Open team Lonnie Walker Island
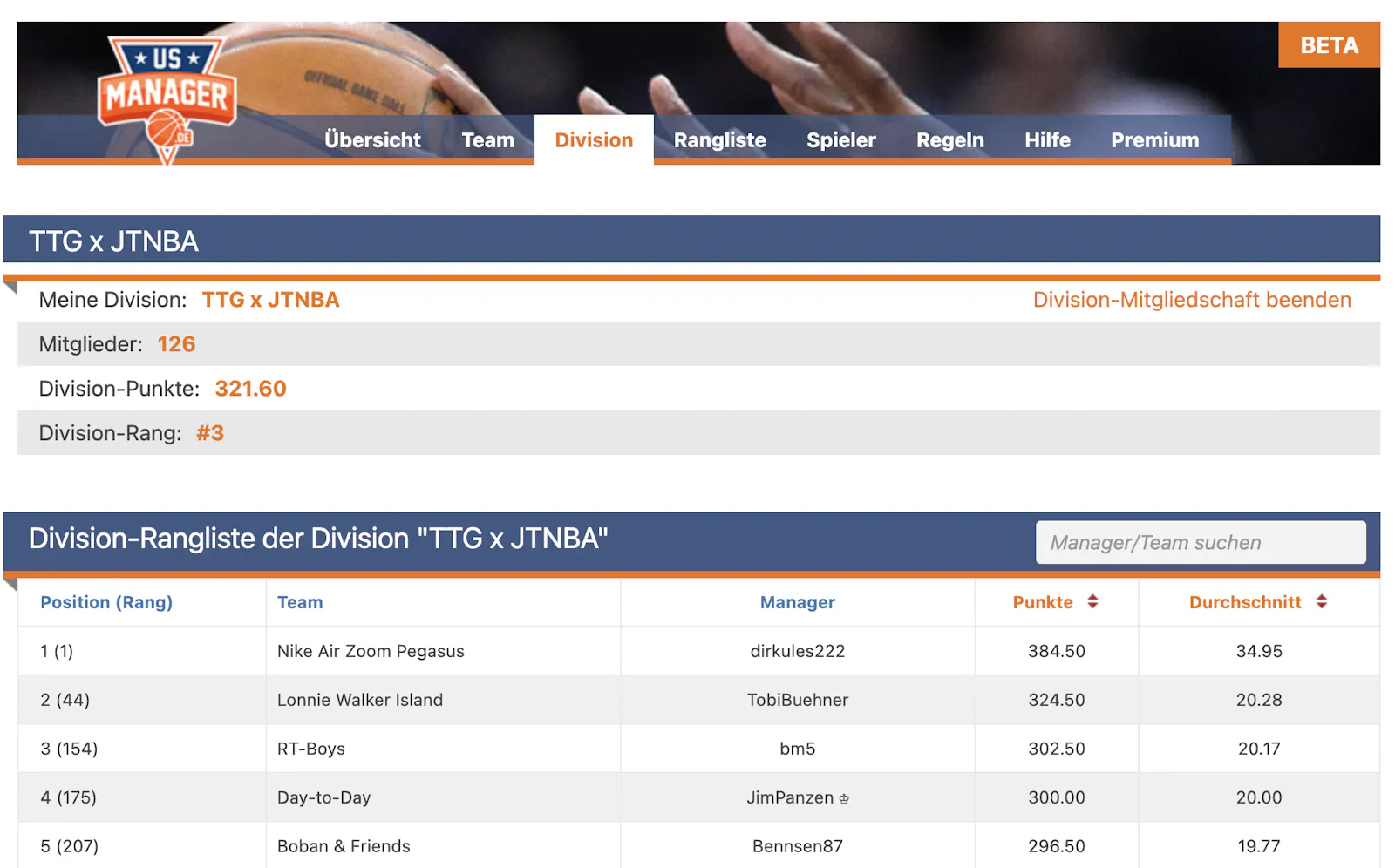This screenshot has width=1395, height=868. pos(360,700)
